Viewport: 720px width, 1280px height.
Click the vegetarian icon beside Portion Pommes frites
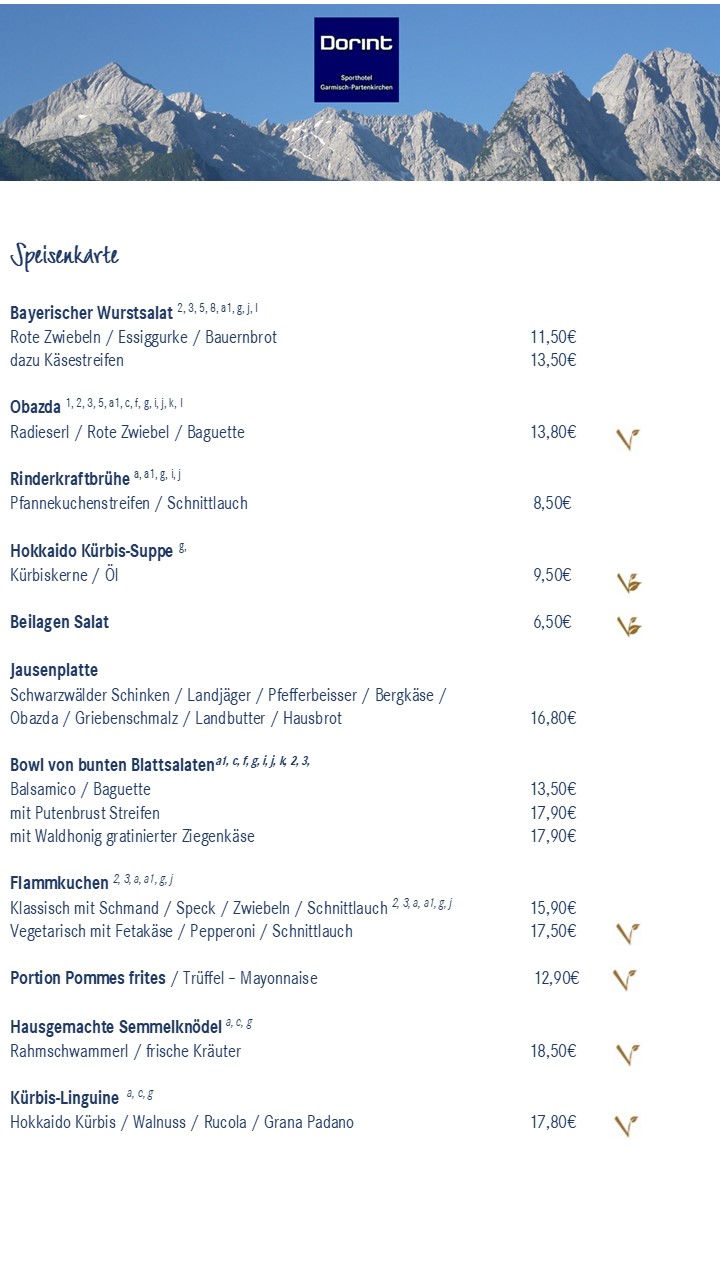click(625, 979)
